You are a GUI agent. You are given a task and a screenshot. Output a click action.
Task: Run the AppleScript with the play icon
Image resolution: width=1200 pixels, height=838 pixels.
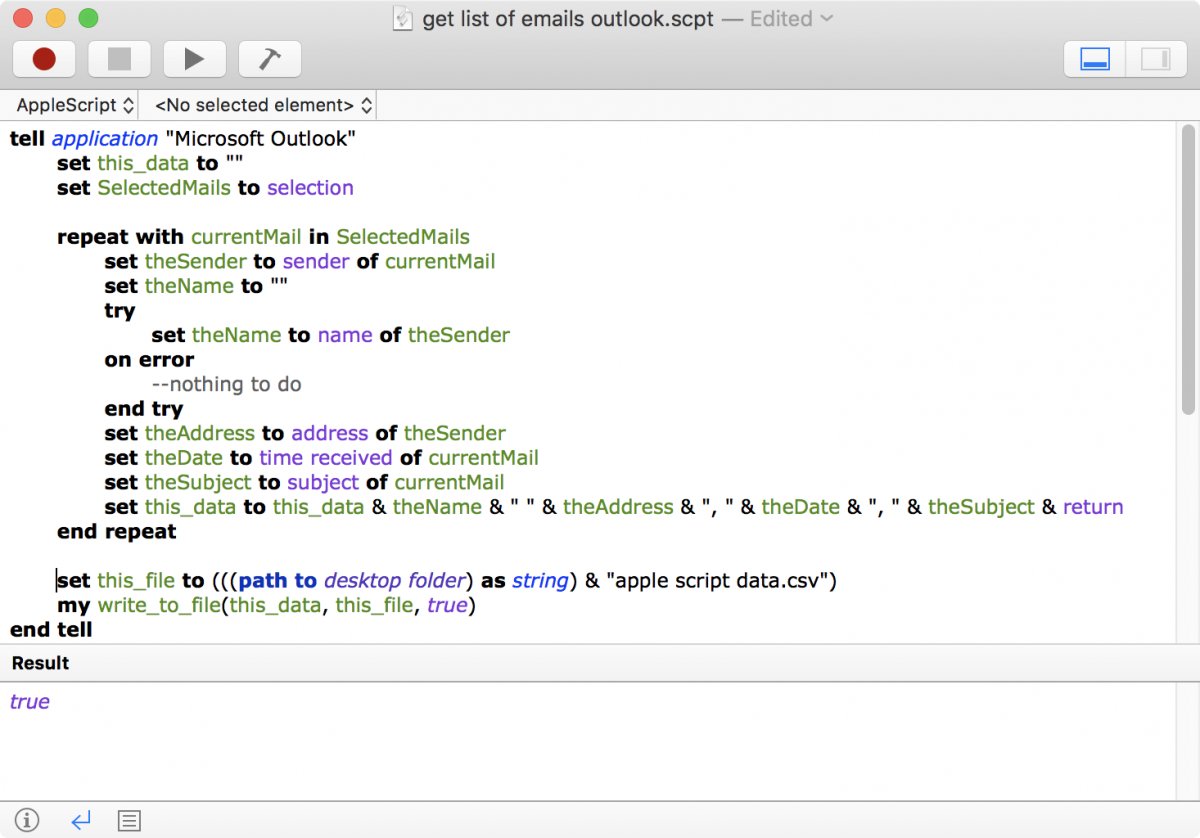pyautogui.click(x=194, y=58)
